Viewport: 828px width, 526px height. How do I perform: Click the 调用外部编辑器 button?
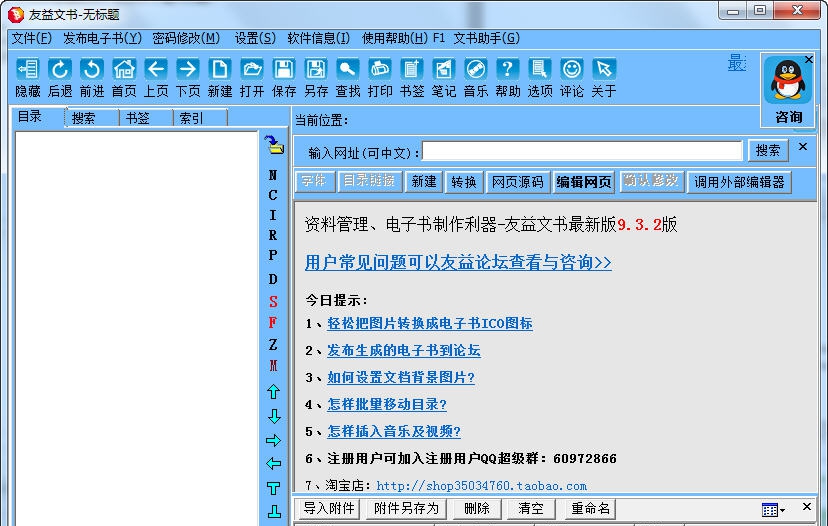tap(739, 182)
